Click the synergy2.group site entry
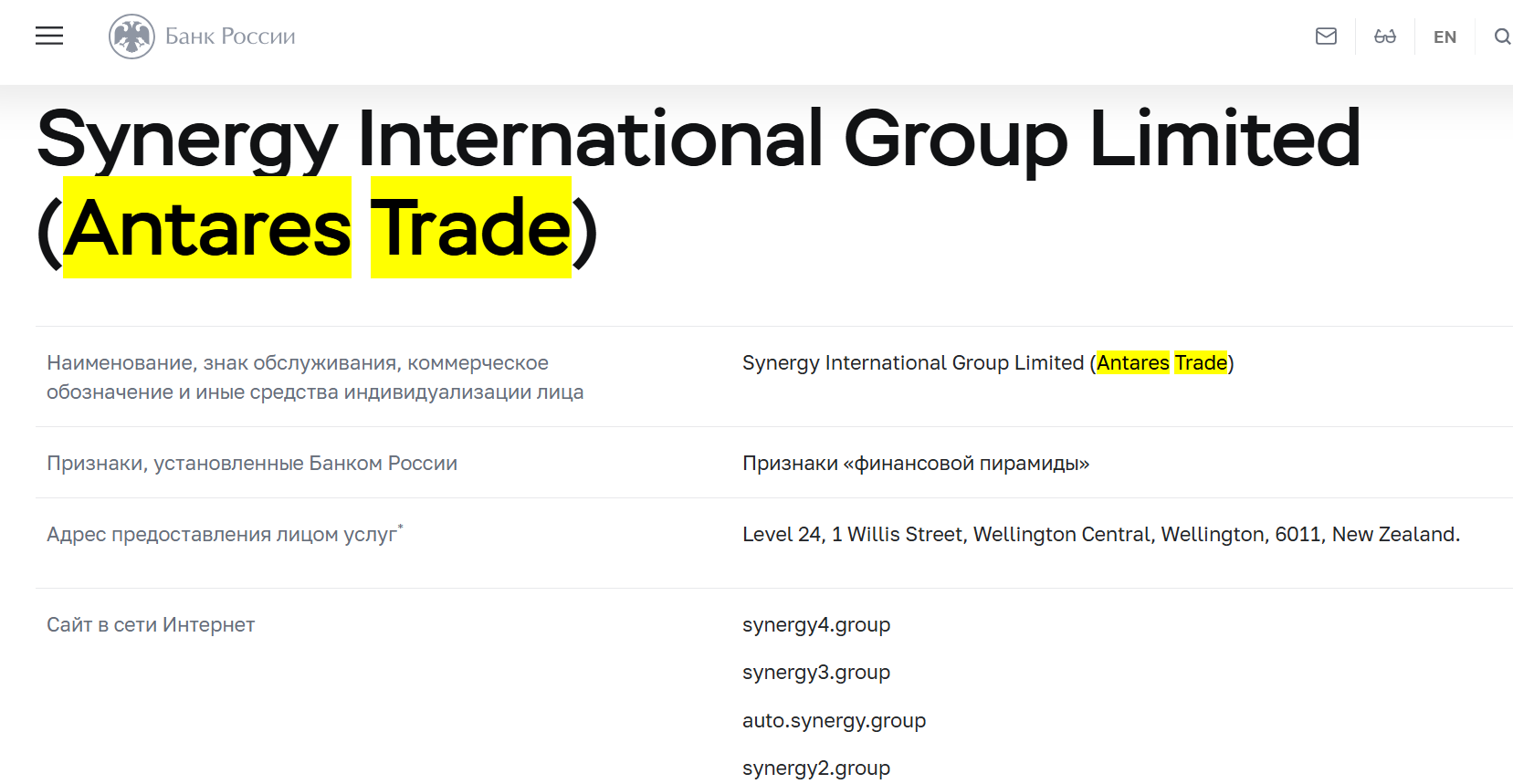This screenshot has width=1513, height=784. [x=816, y=768]
